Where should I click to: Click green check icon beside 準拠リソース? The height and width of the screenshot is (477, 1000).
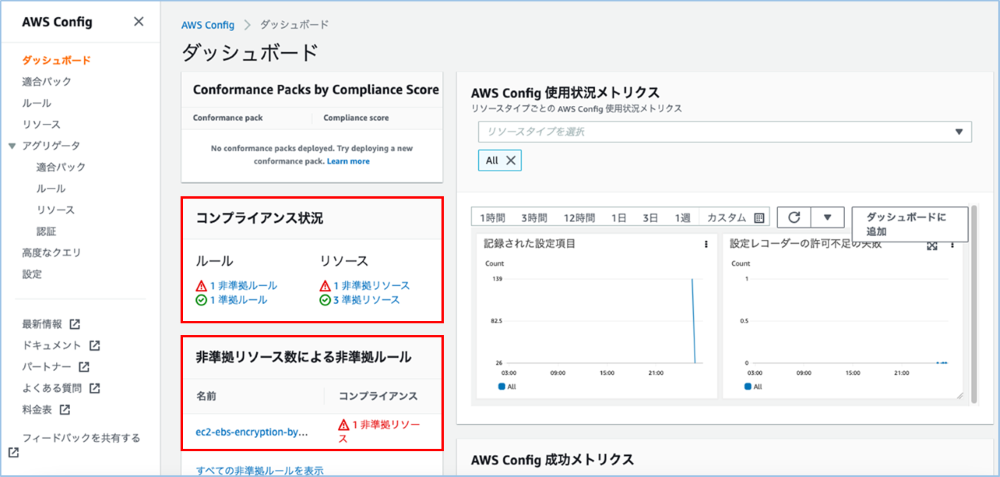325,300
